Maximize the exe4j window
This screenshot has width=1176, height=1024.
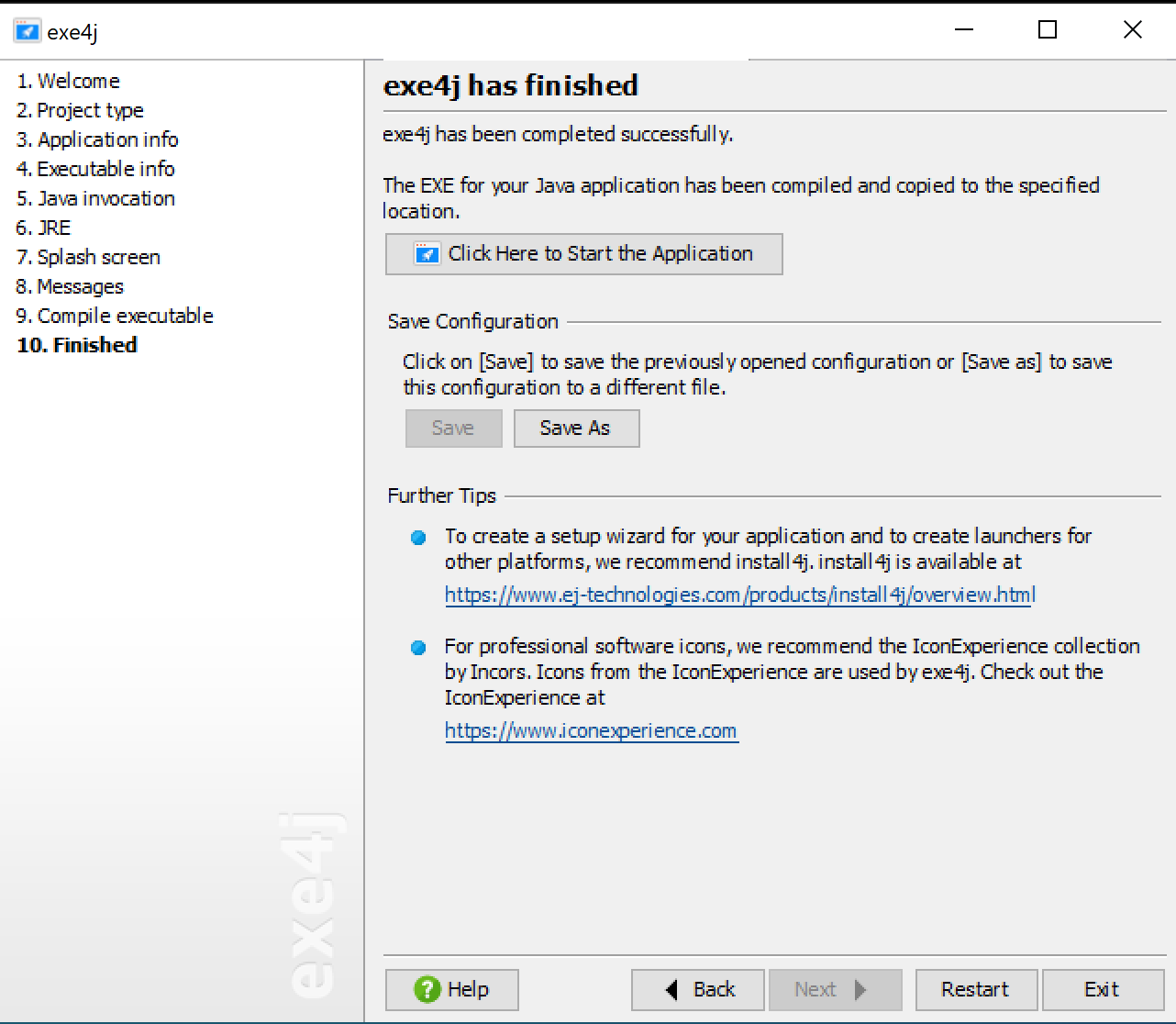1047,30
